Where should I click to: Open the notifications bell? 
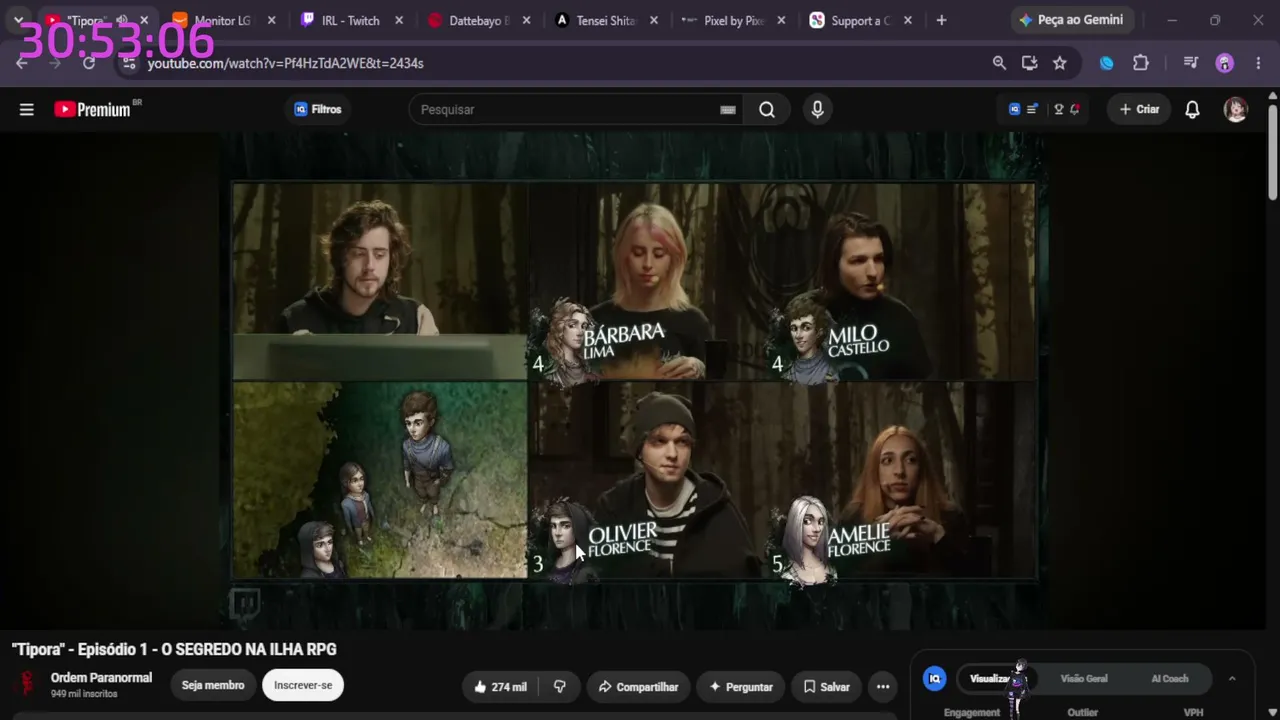point(1192,110)
